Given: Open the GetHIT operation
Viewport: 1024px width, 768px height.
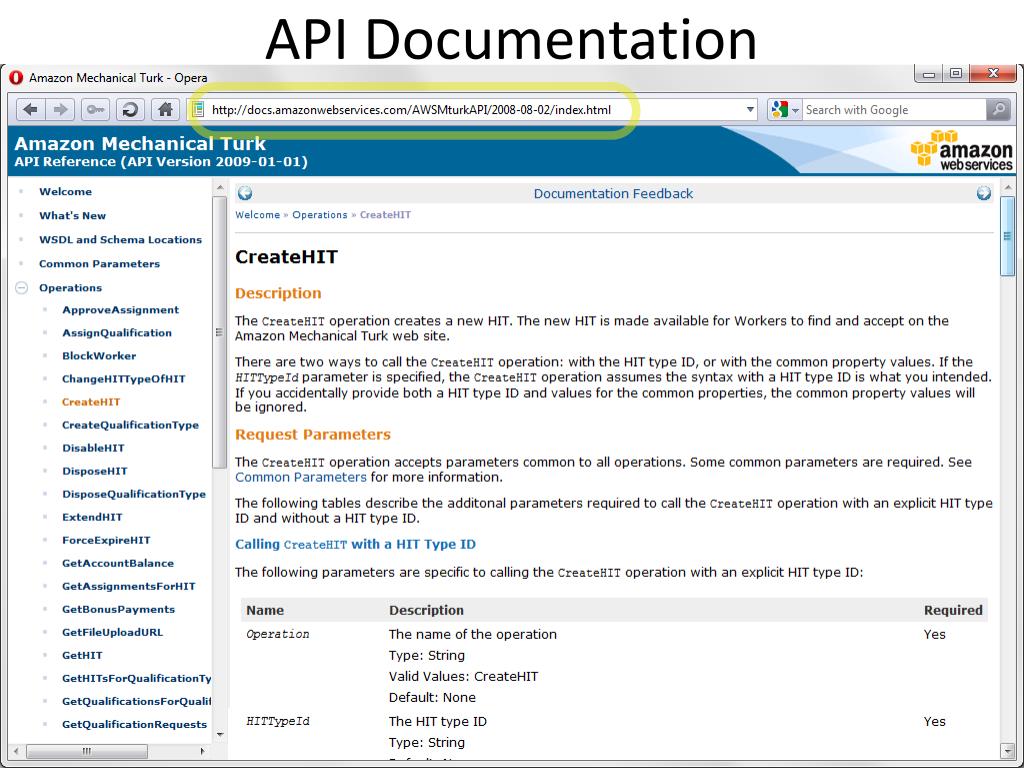Looking at the screenshot, I should click(x=82, y=656).
